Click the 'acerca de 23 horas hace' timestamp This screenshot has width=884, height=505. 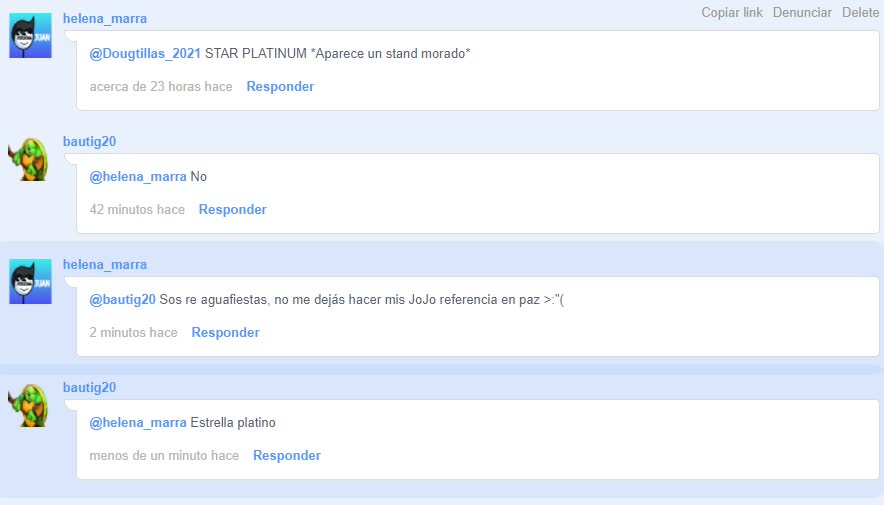[x=161, y=86]
